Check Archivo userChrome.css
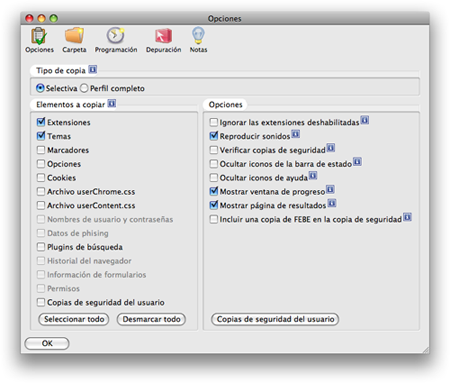Image resolution: width=450 pixels, height=383 pixels. tap(41, 192)
